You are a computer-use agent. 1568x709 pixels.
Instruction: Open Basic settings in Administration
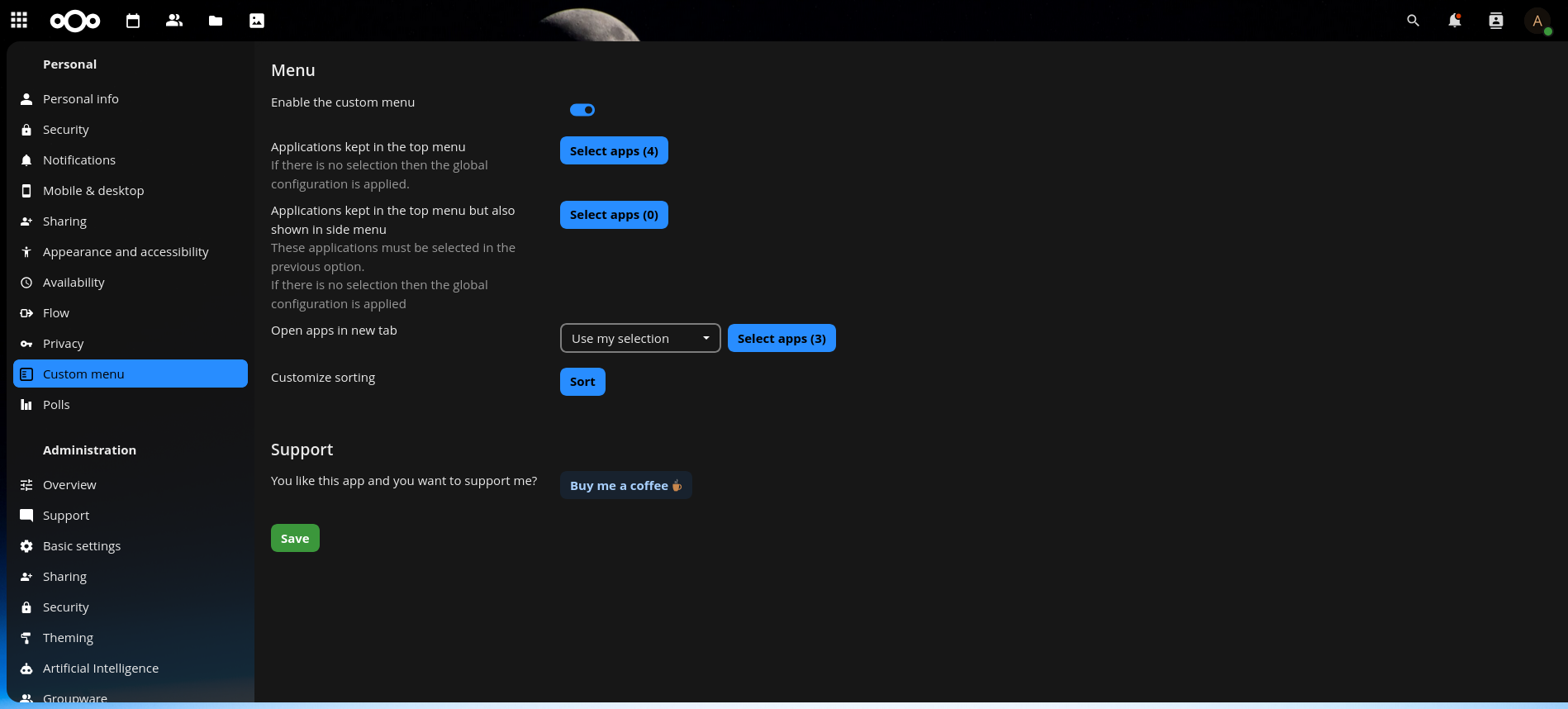tap(131, 546)
